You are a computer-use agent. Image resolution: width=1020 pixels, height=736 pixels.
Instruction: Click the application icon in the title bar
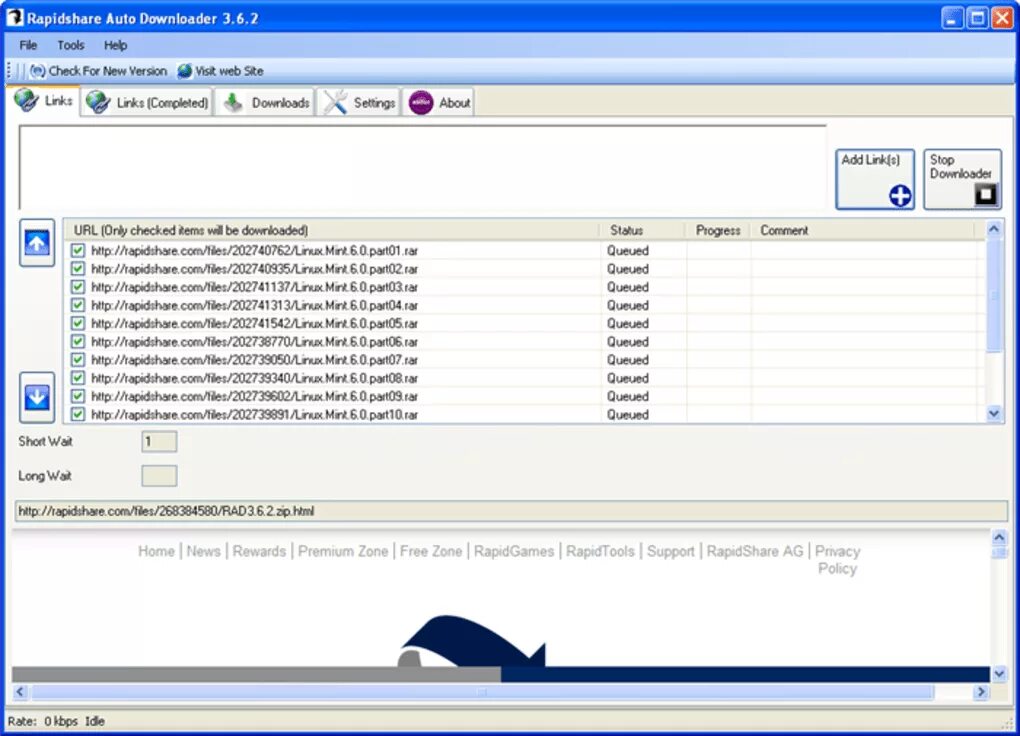pyautogui.click(x=14, y=18)
